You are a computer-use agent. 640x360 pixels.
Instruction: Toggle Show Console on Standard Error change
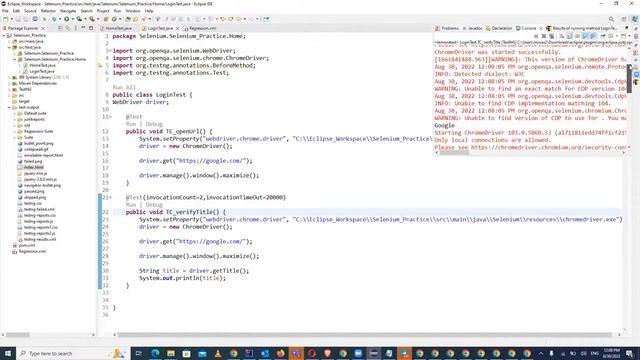pyautogui.click(x=593, y=36)
